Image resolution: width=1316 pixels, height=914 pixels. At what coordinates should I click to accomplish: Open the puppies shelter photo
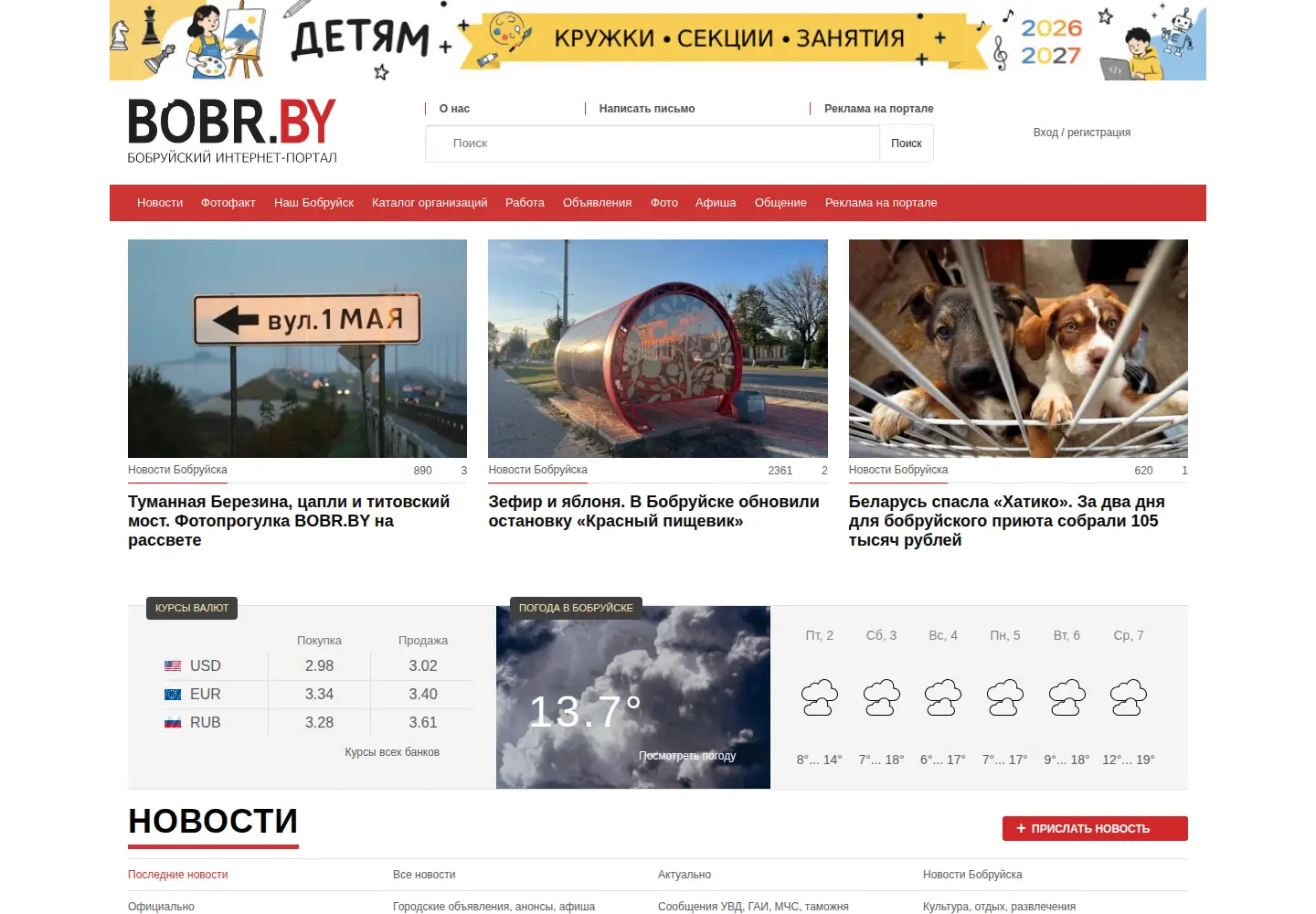(1018, 348)
